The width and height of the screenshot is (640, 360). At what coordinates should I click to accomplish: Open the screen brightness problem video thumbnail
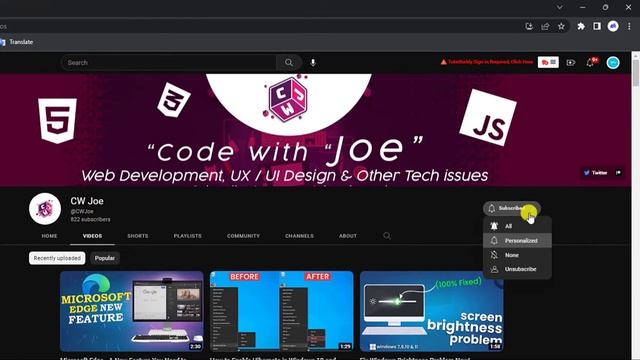pyautogui.click(x=431, y=311)
